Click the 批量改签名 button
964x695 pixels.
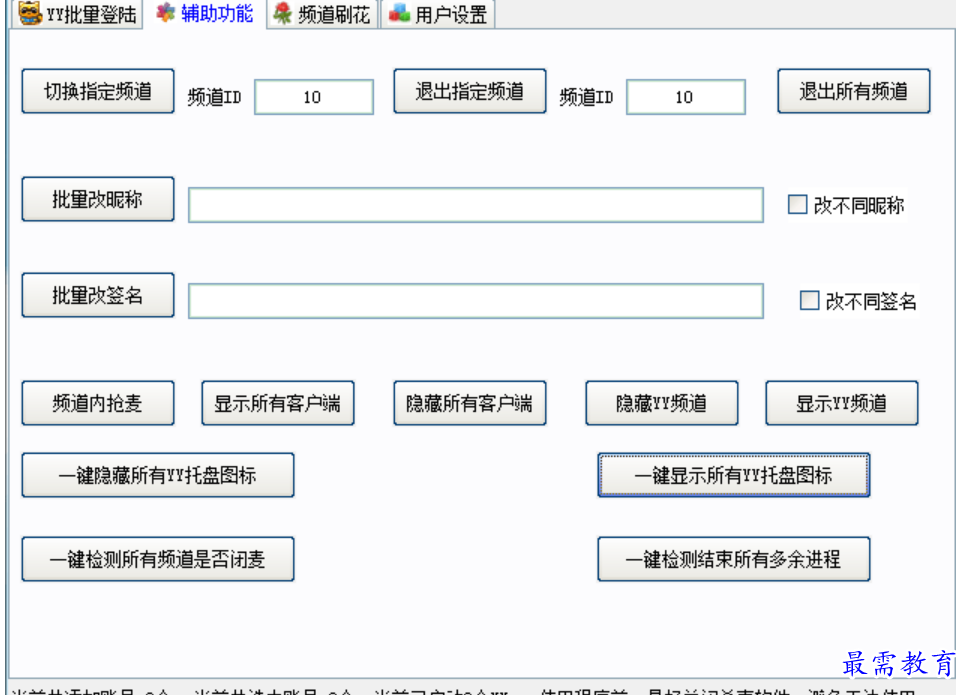point(98,295)
